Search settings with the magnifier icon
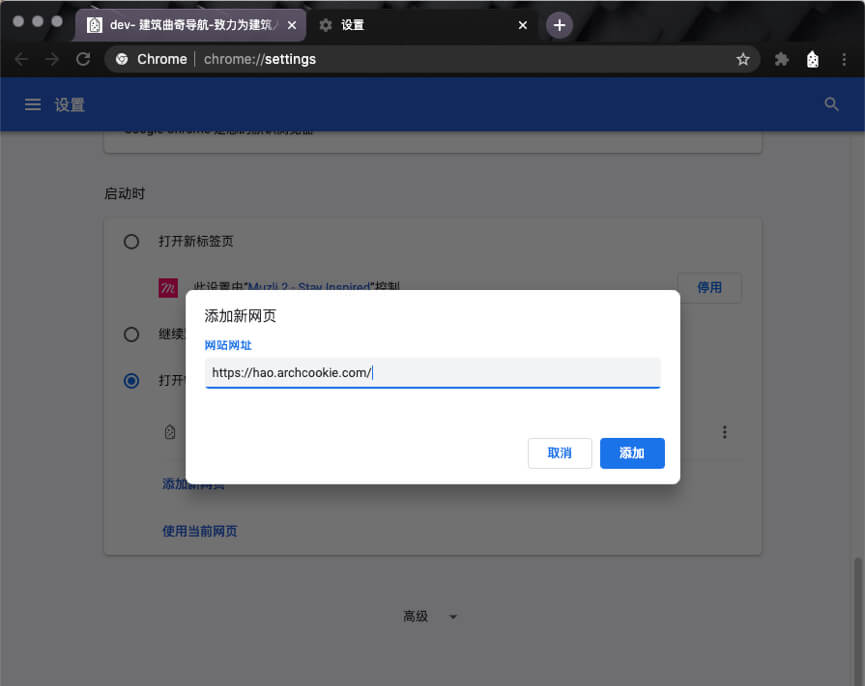Screen dimensions: 865x686 point(831,104)
